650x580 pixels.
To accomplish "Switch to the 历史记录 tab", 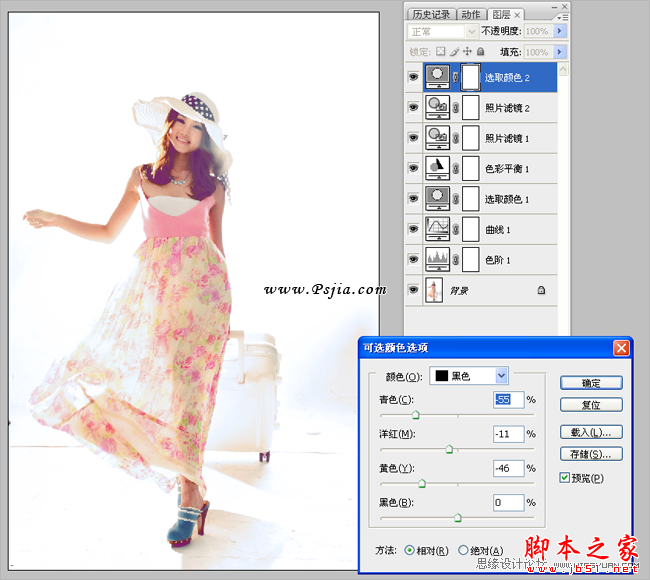I will [431, 15].
